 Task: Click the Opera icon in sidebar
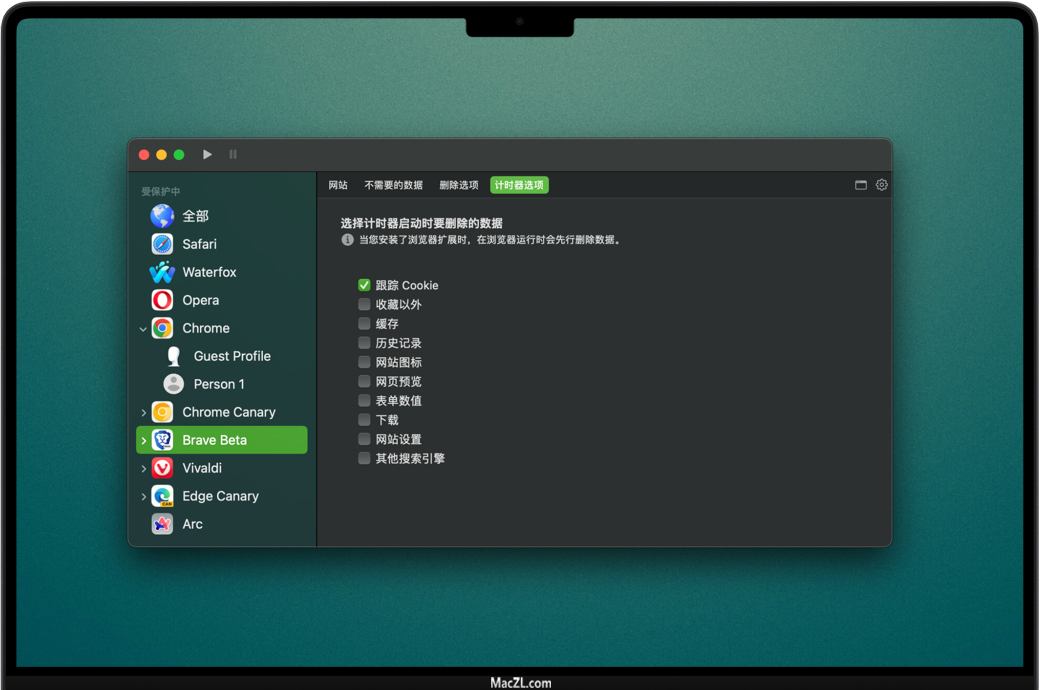pyautogui.click(x=162, y=300)
